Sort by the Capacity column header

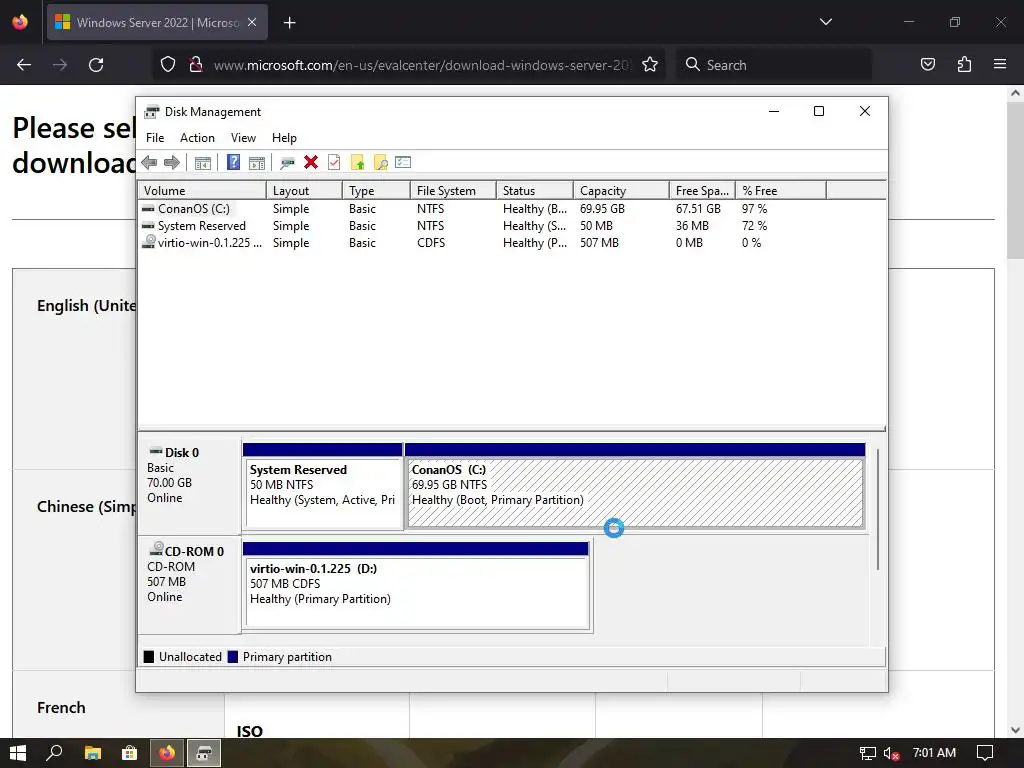pos(621,191)
